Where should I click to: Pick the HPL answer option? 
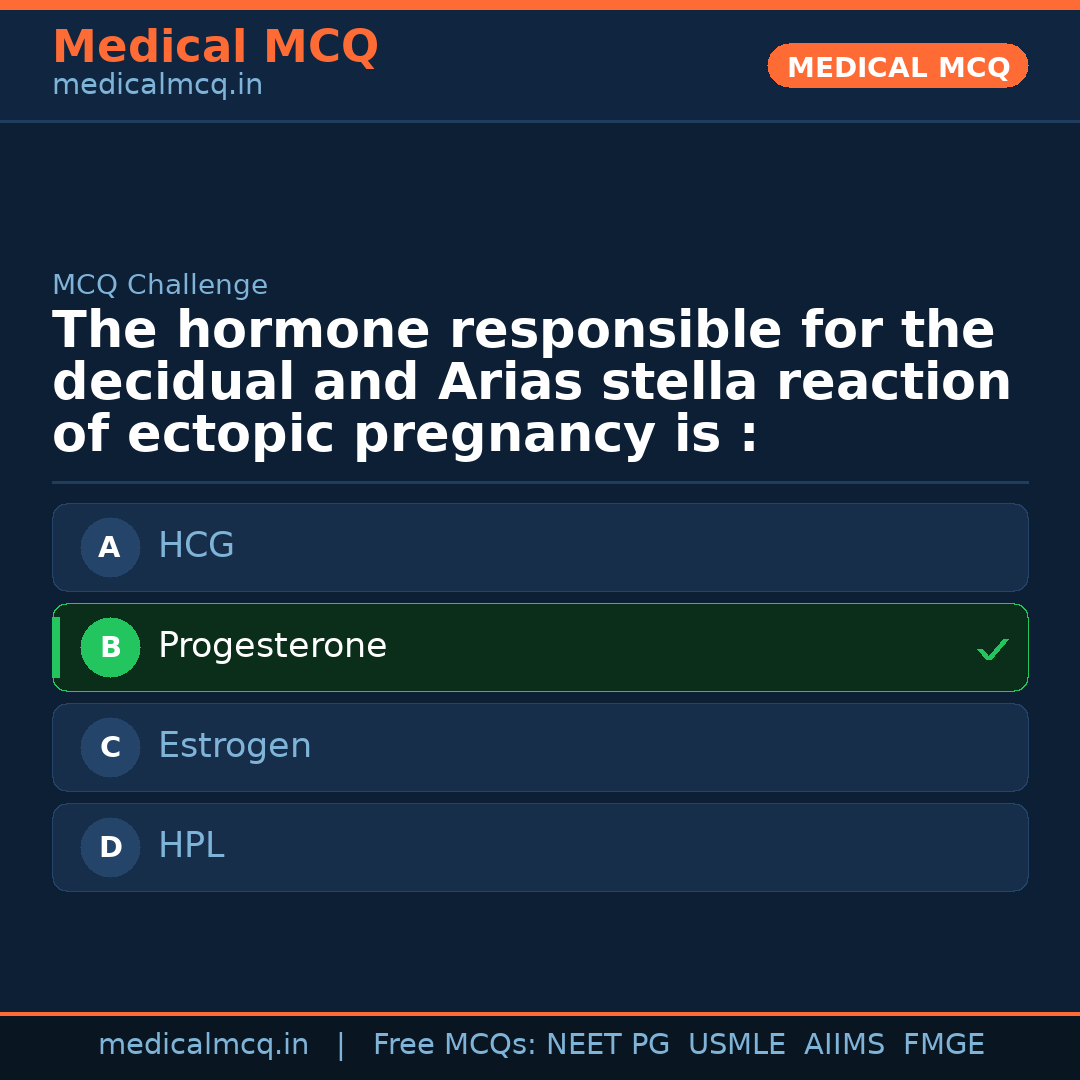pos(540,847)
